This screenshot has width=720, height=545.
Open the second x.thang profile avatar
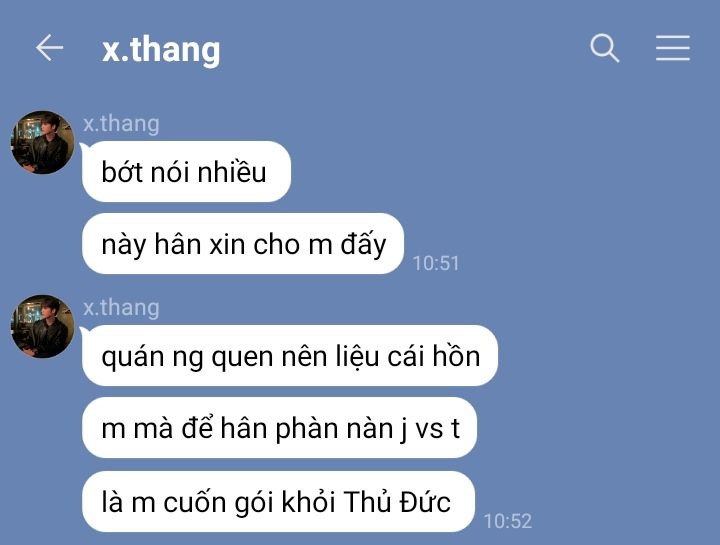point(43,326)
